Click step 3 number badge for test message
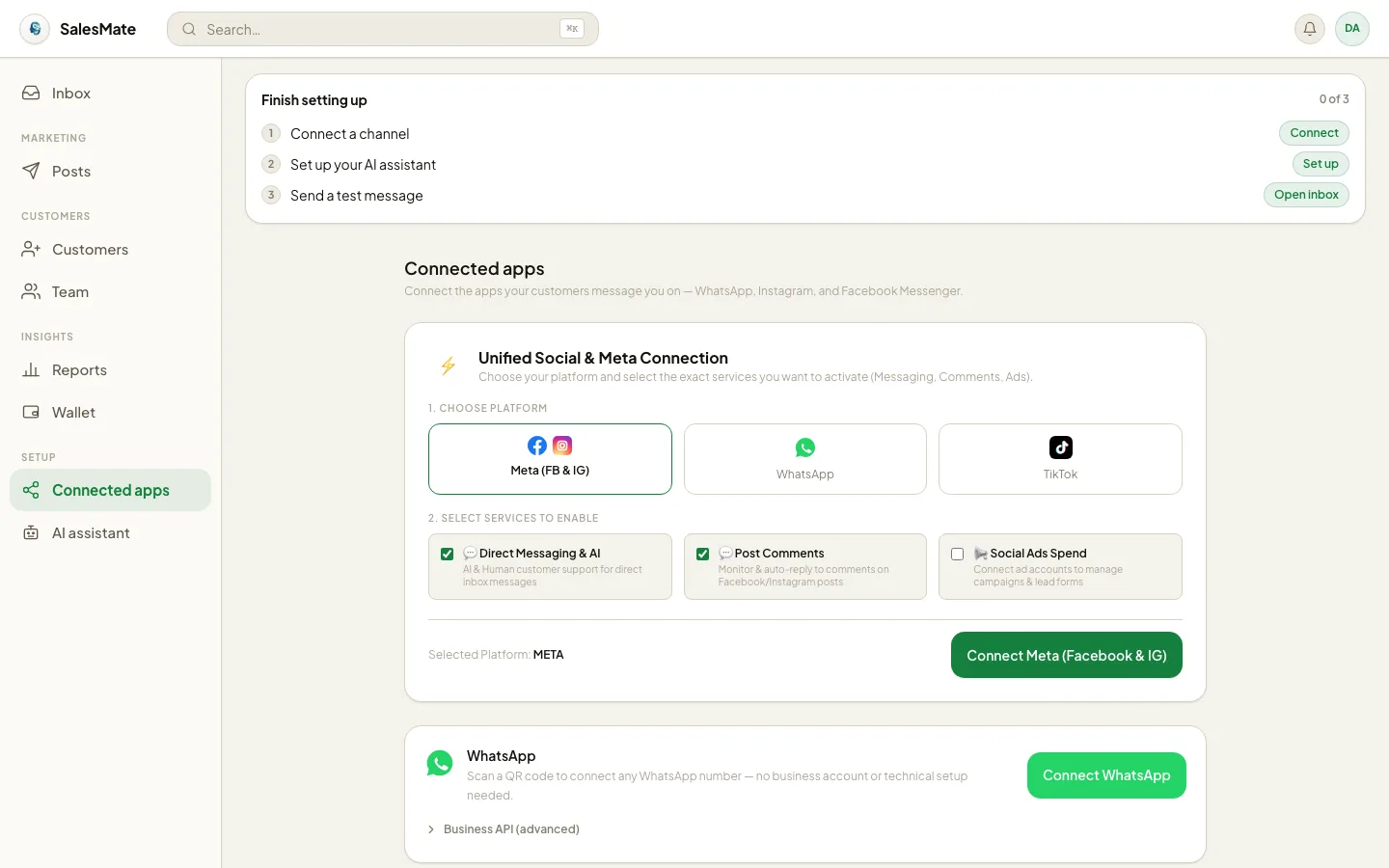Viewport: 1389px width, 868px height. [x=271, y=195]
